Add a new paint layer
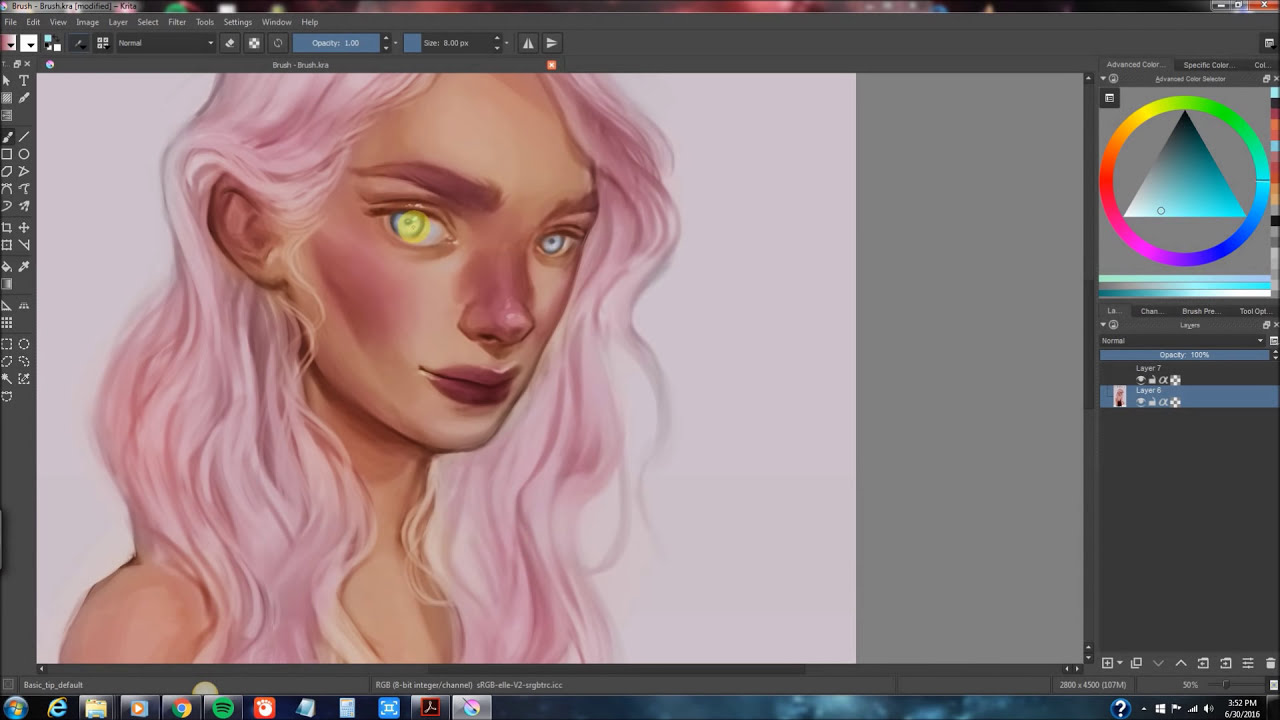The height and width of the screenshot is (720, 1280). click(1107, 663)
